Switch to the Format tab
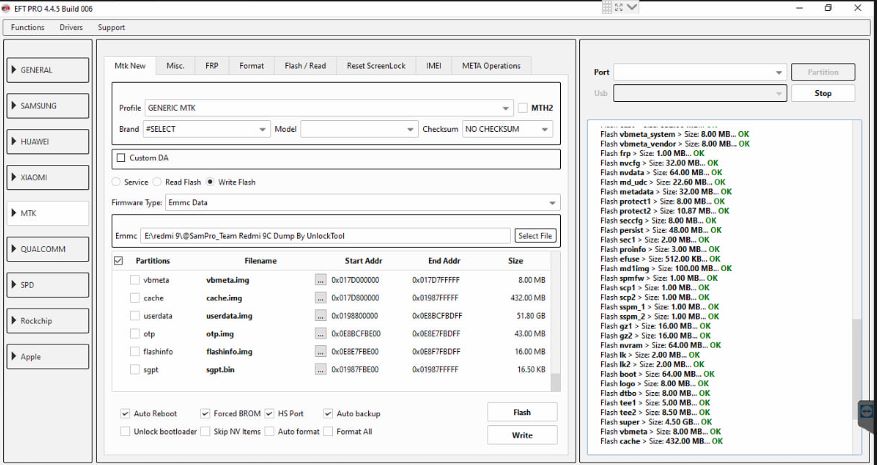This screenshot has height=465, width=877. tap(252, 65)
